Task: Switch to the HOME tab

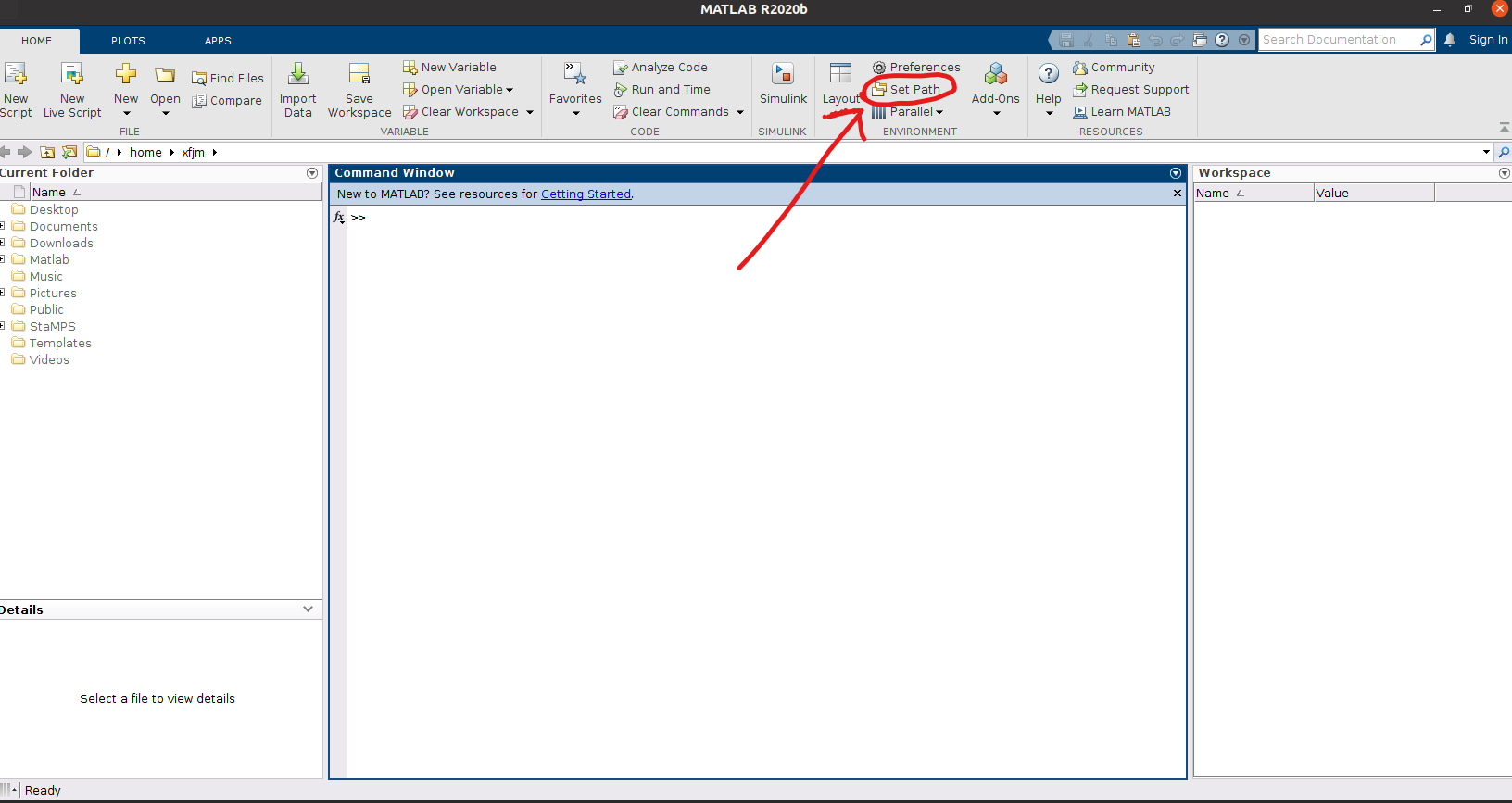Action: coord(37,41)
